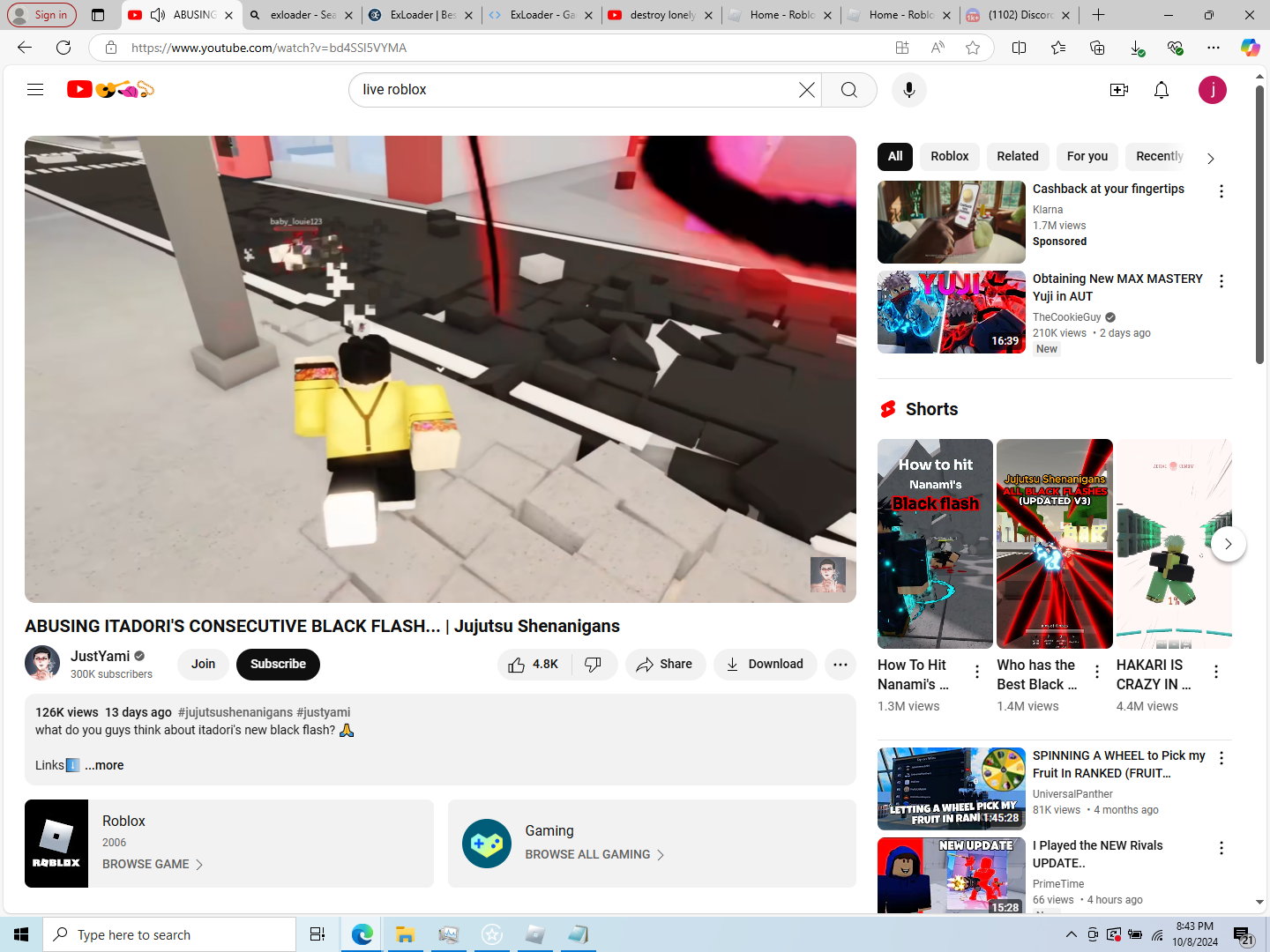1270x952 pixels.
Task: Download the video
Action: point(765,665)
